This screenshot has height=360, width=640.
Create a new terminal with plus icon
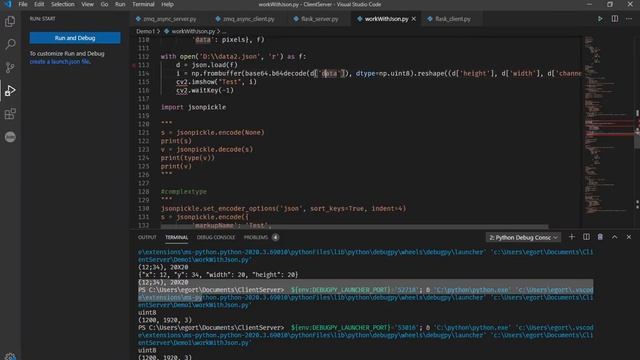[571, 237]
